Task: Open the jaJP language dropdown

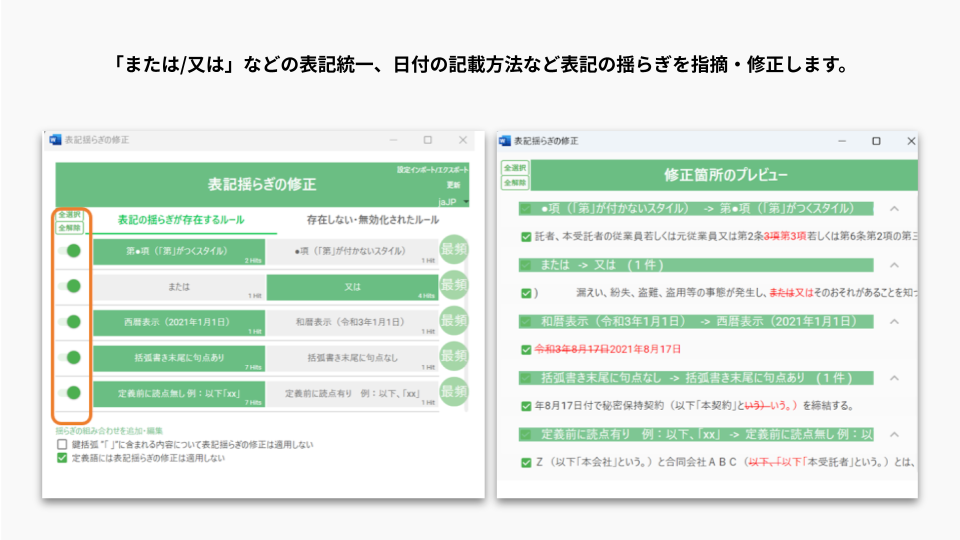Action: pos(454,201)
